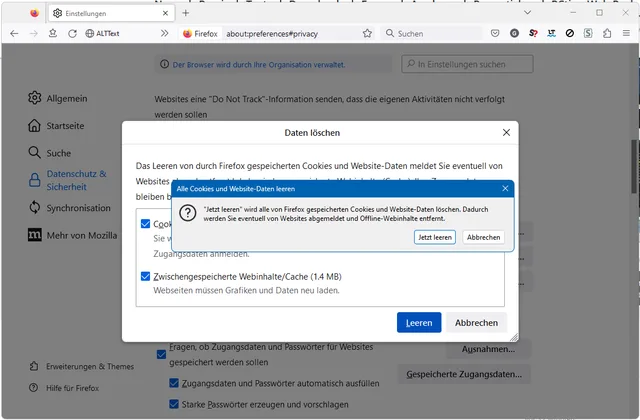This screenshot has width=640, height=420.
Task: Open the extensions puzzle icon
Action: click(607, 33)
